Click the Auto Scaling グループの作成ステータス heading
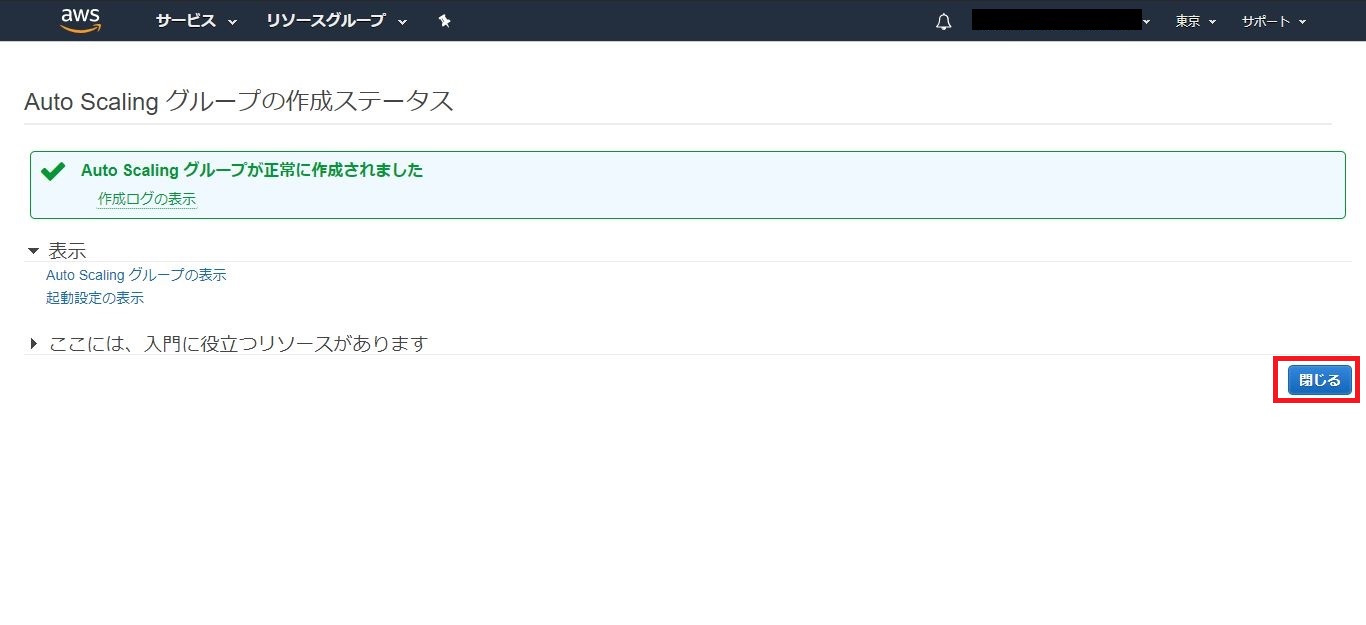 (x=239, y=101)
